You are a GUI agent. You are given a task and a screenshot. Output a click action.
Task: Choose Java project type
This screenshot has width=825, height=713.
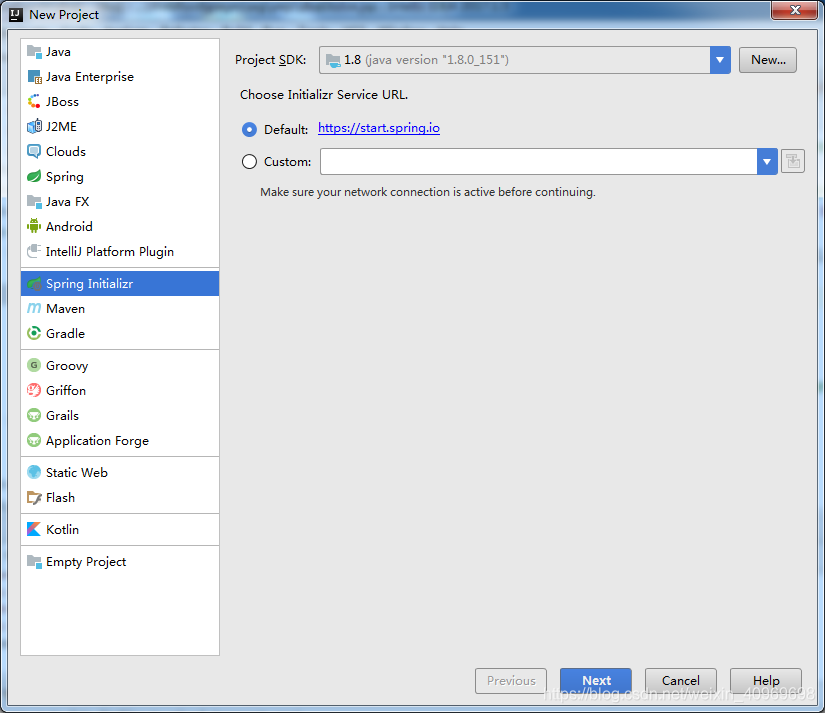pos(120,52)
